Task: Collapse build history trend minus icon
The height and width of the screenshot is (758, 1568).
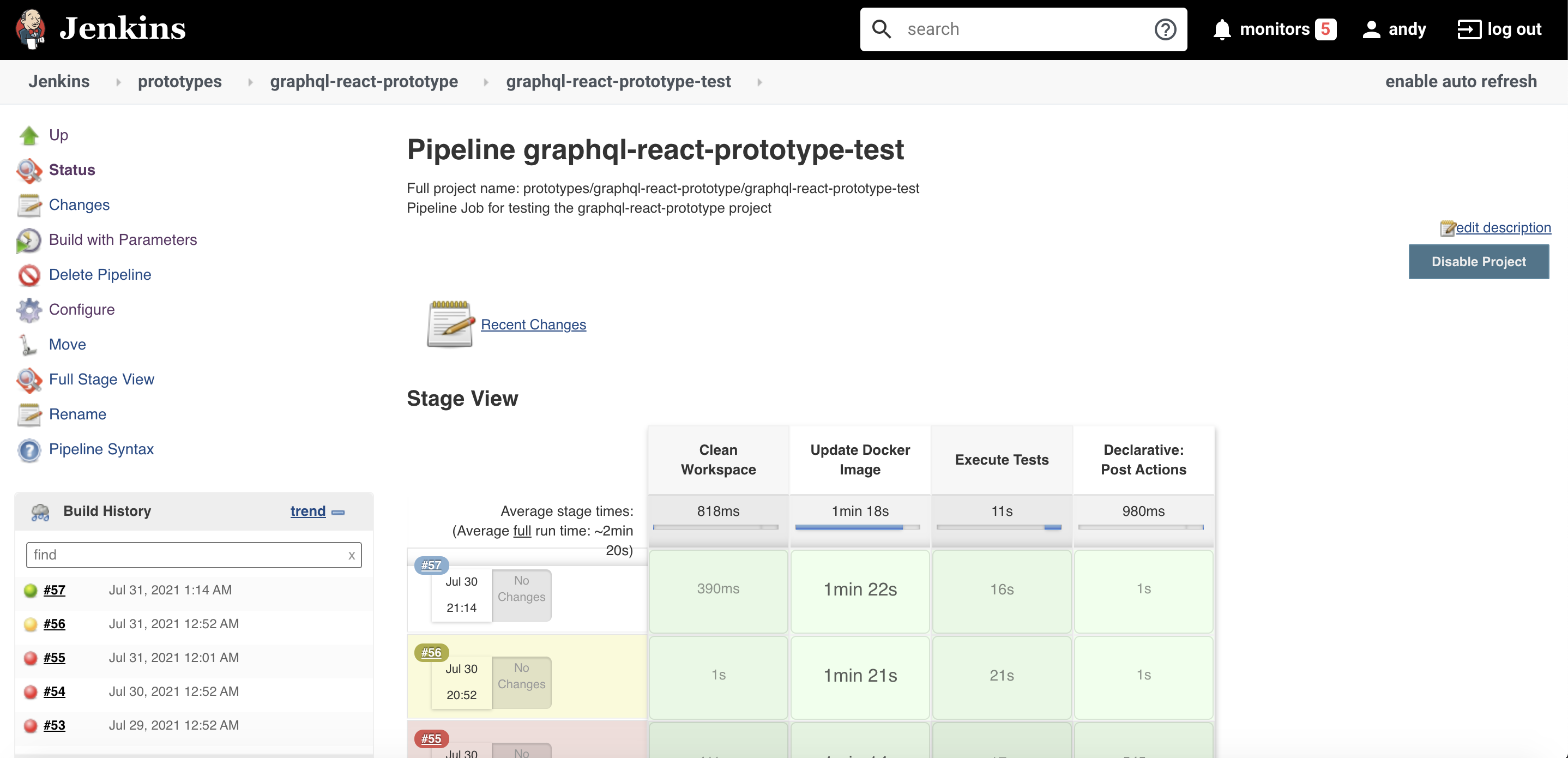Action: pos(339,513)
